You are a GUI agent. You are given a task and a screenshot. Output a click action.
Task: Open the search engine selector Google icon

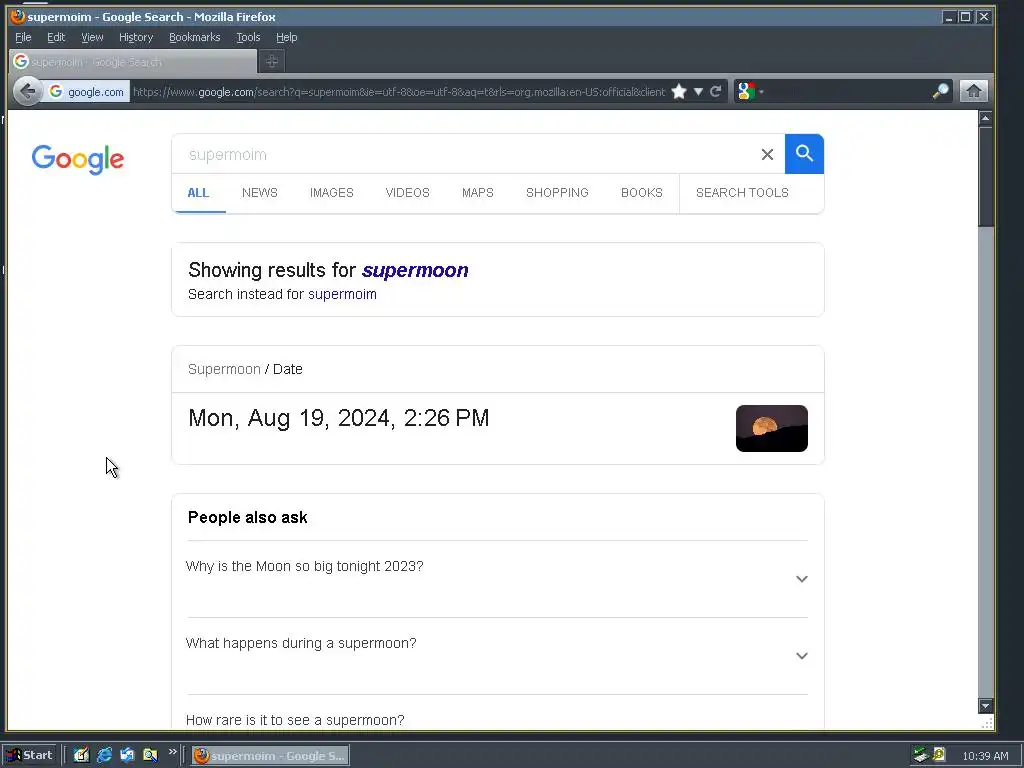(746, 91)
